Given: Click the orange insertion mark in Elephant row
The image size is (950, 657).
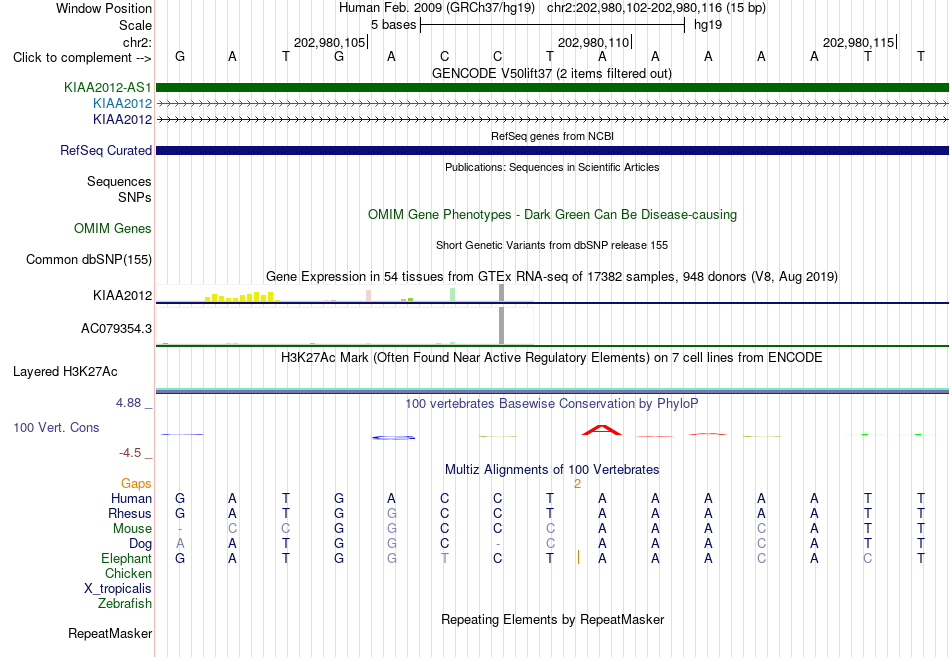Looking at the screenshot, I should (x=578, y=558).
